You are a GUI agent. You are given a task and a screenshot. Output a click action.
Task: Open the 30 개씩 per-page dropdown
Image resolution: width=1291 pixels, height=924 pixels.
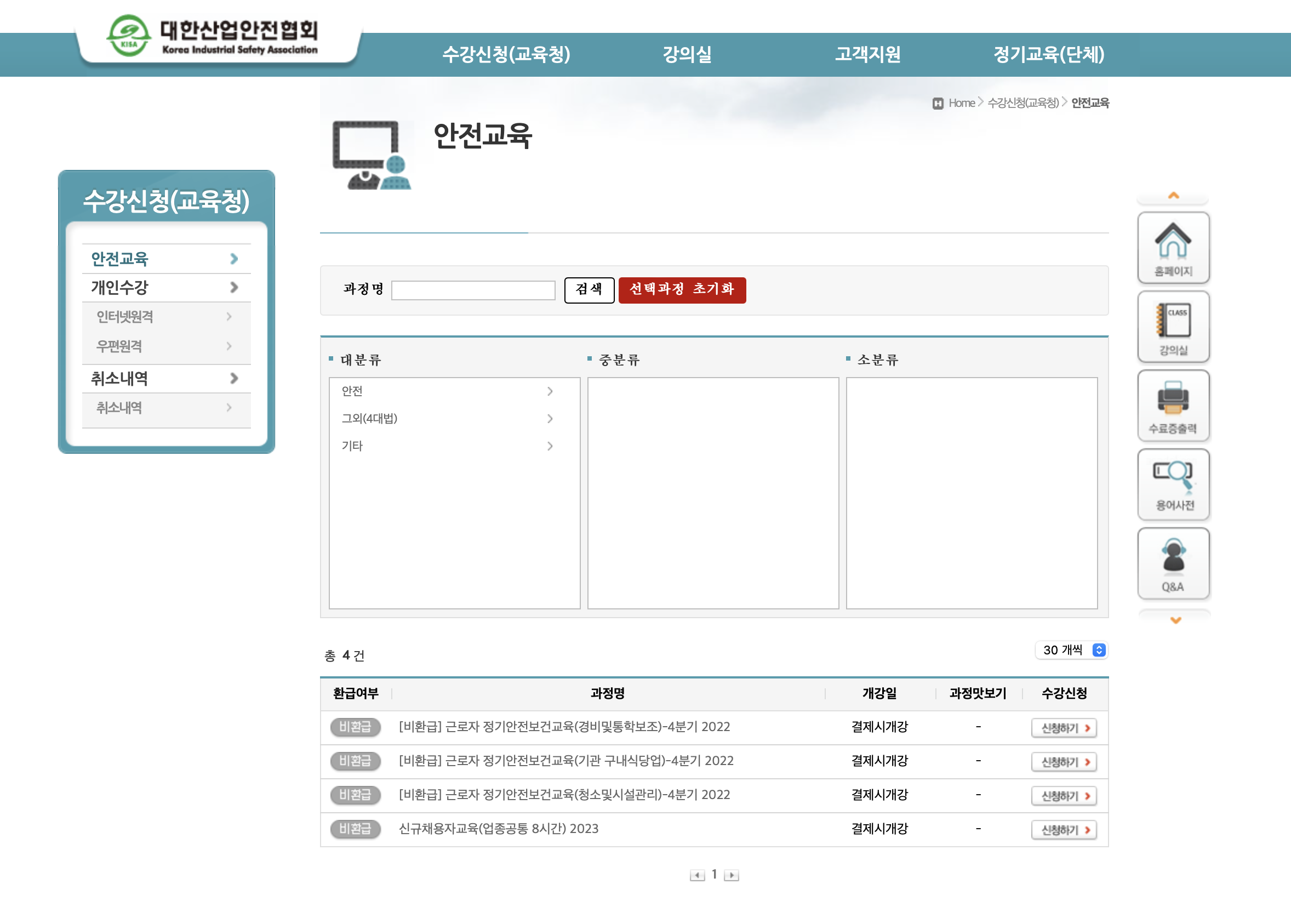[1071, 650]
